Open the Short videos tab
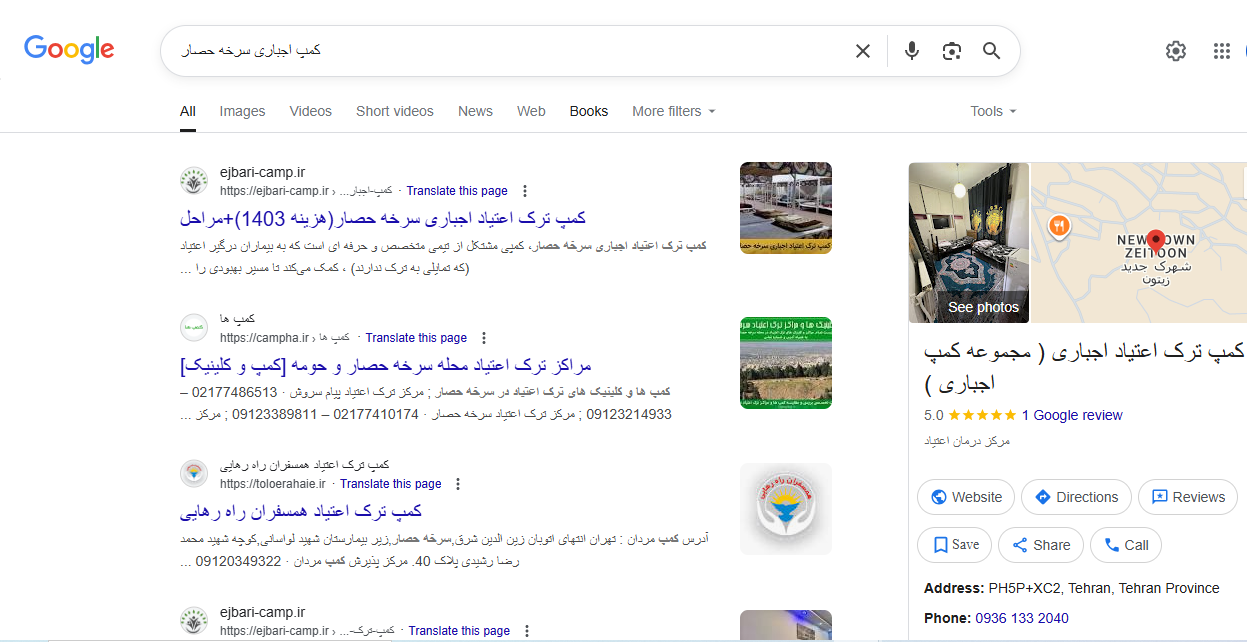Screen dimensions: 1247x642 [395, 111]
